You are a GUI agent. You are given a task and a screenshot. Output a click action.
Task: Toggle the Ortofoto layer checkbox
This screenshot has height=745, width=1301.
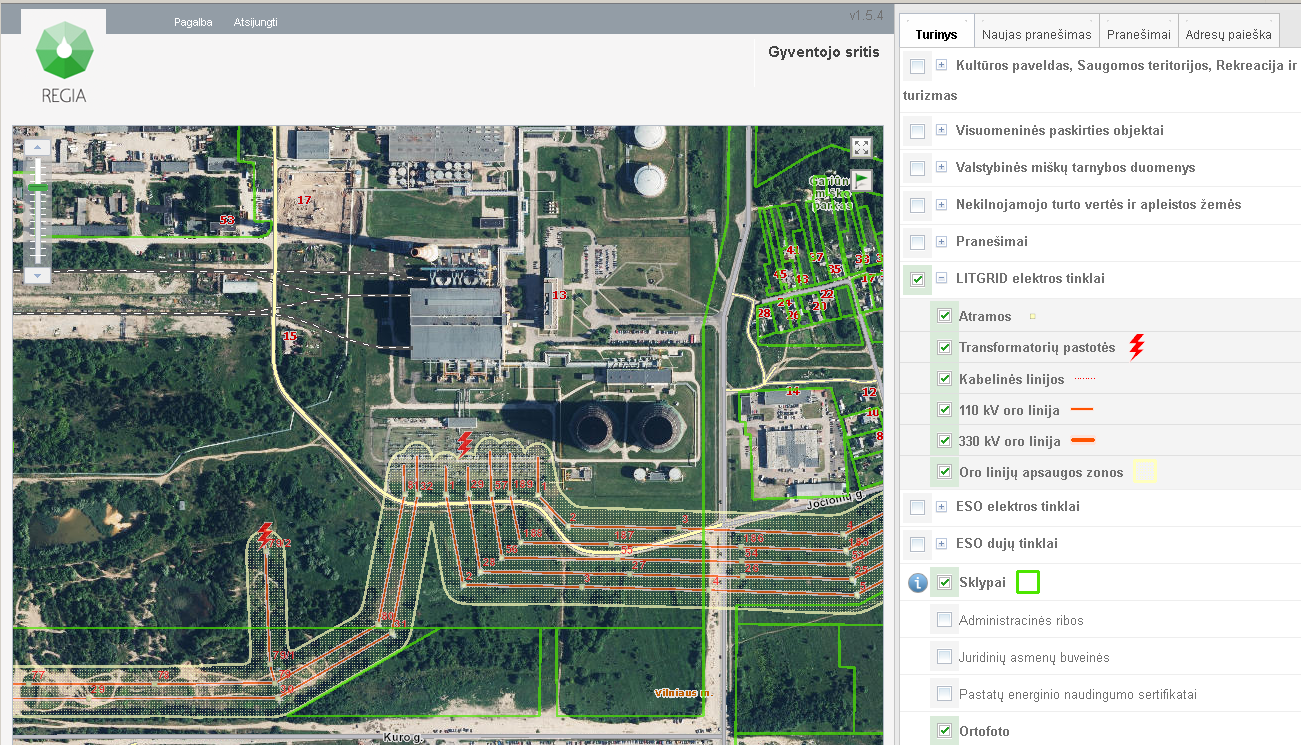click(944, 731)
